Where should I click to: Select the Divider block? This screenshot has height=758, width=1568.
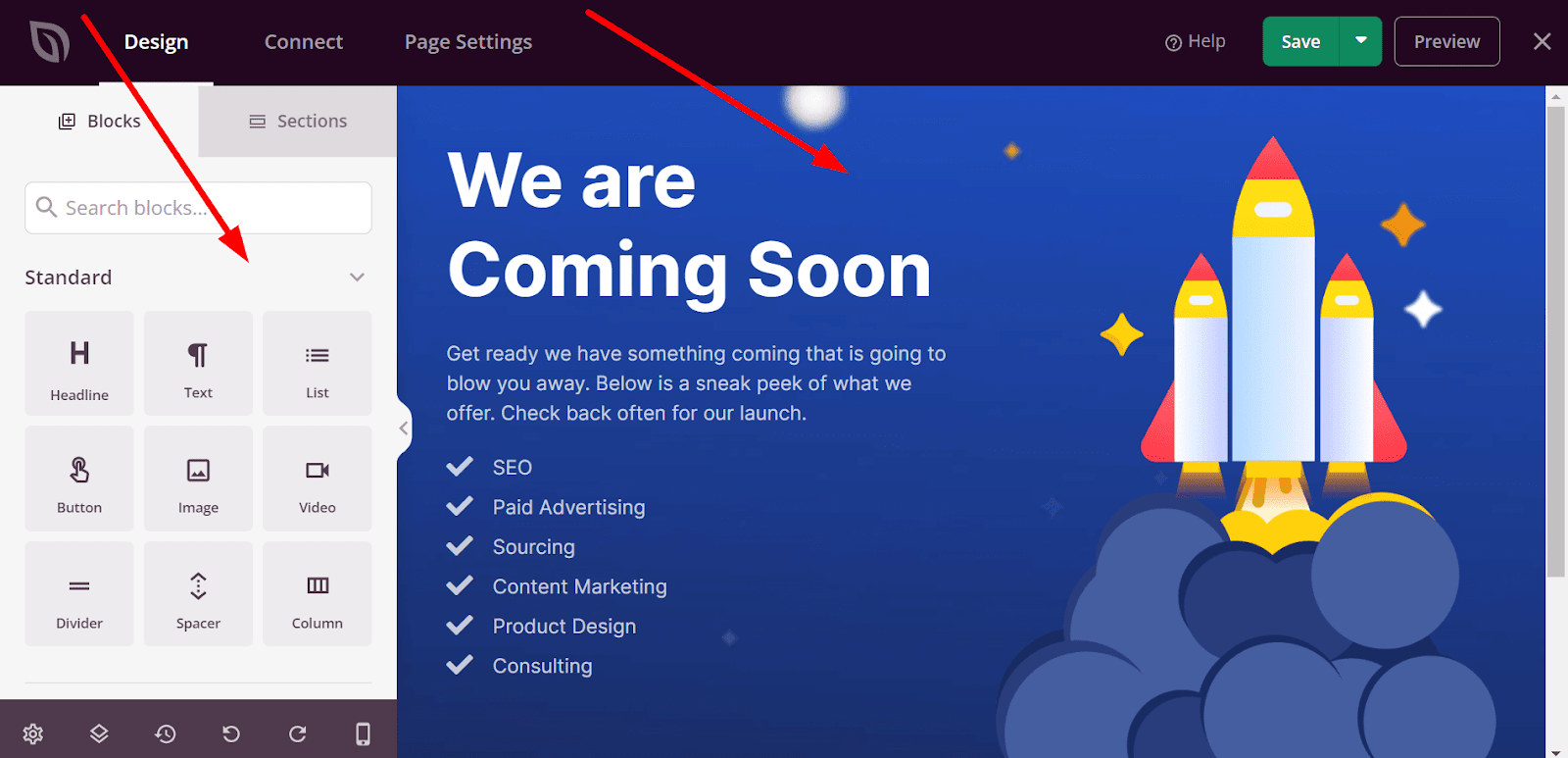click(79, 594)
